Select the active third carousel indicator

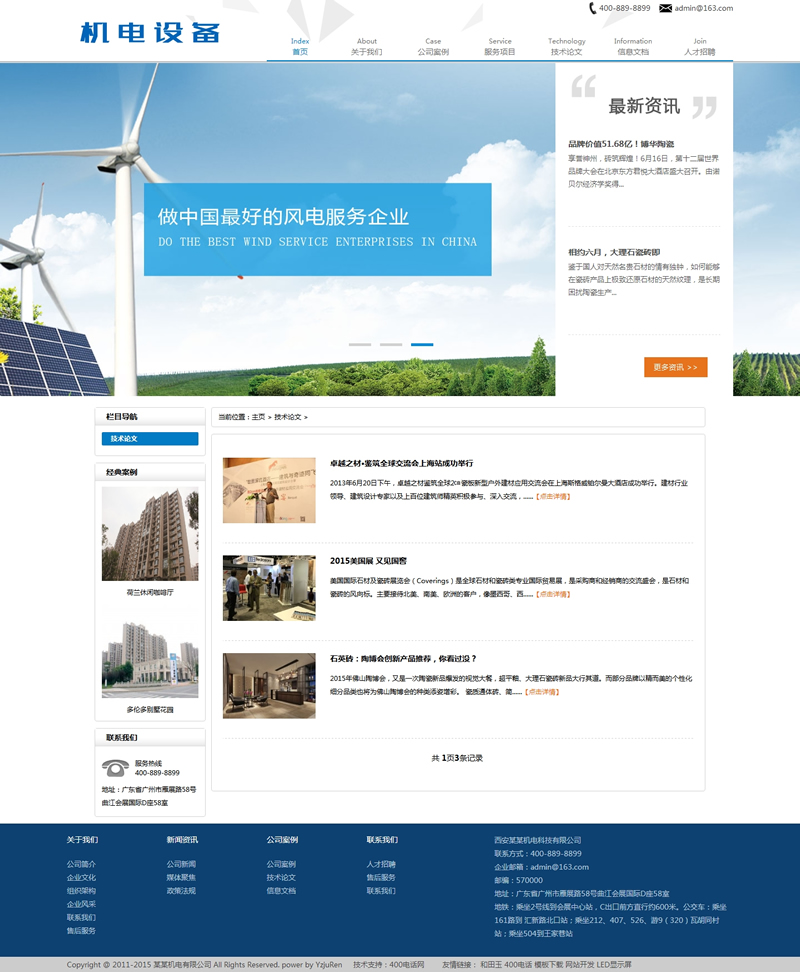point(422,344)
